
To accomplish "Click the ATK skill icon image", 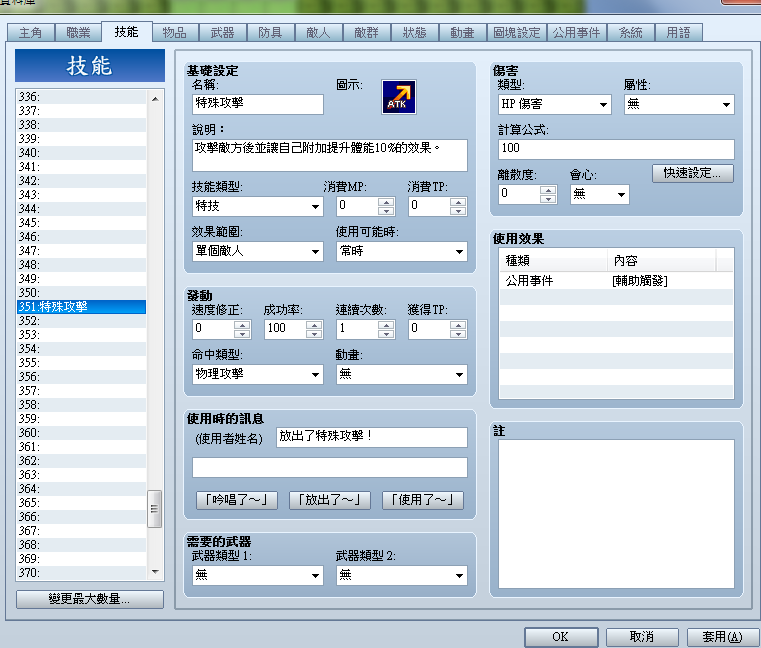I will (x=398, y=97).
